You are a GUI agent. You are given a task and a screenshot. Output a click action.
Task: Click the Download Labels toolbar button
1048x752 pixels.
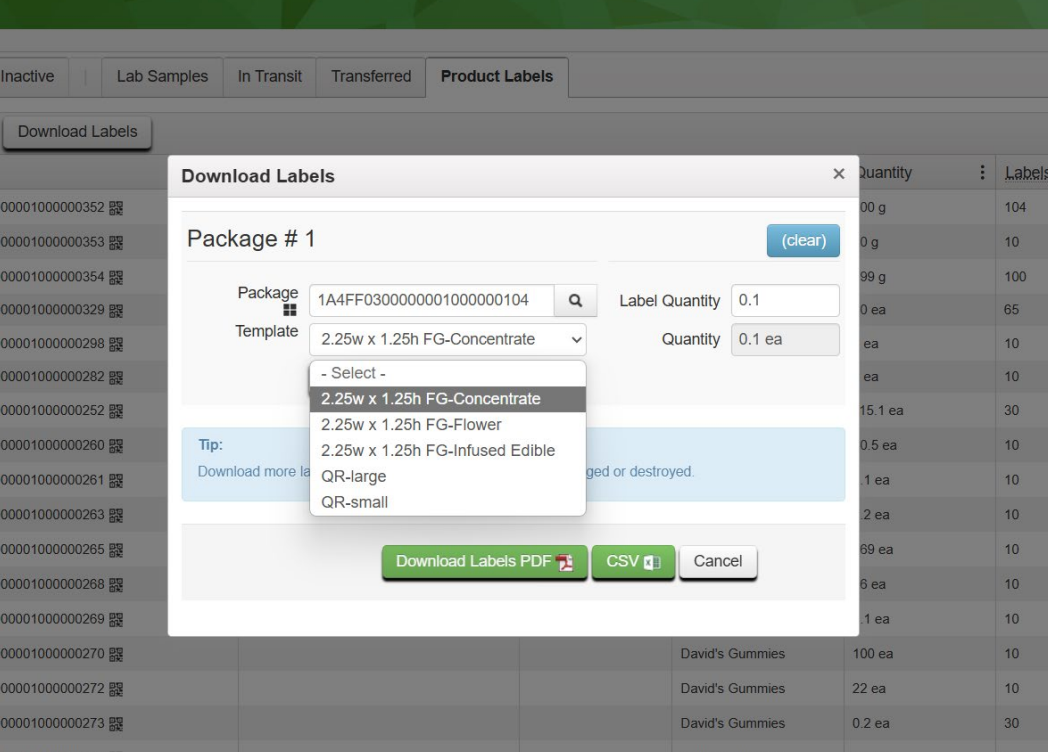tap(78, 132)
